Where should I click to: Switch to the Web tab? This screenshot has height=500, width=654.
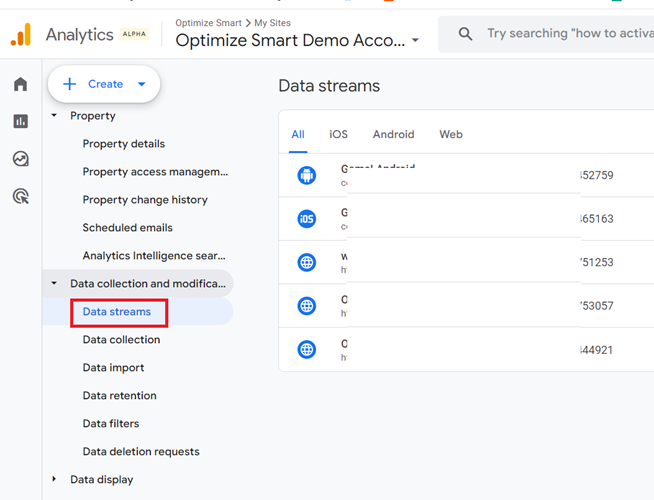point(451,134)
